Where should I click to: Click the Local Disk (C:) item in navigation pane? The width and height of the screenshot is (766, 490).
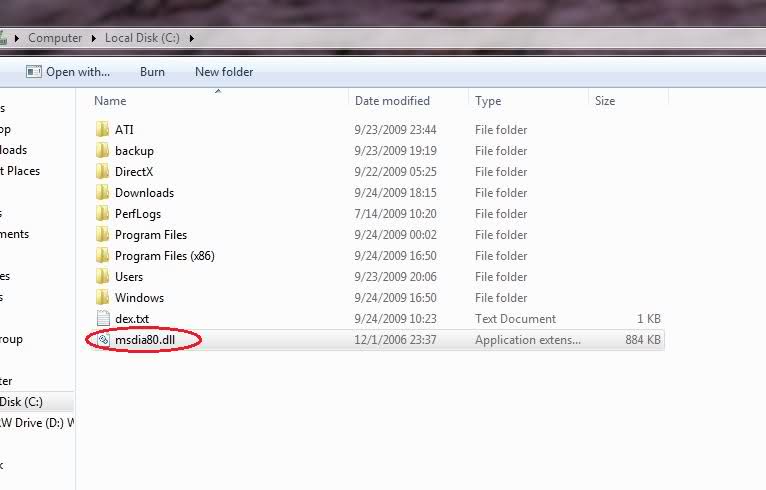click(x=21, y=402)
